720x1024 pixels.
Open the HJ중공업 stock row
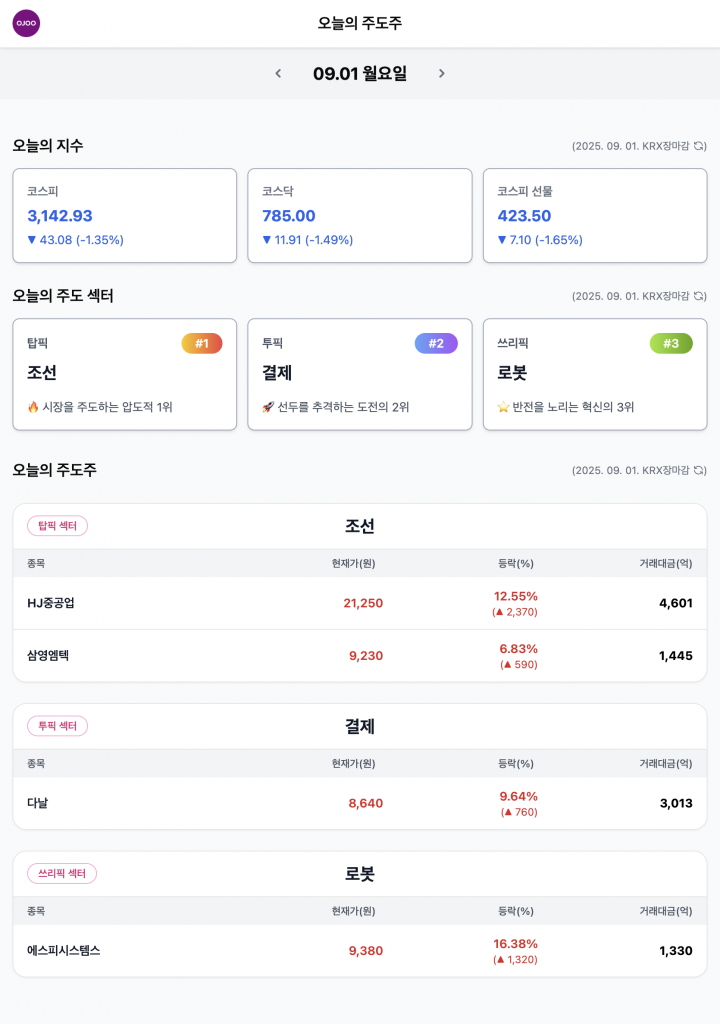tap(359, 603)
